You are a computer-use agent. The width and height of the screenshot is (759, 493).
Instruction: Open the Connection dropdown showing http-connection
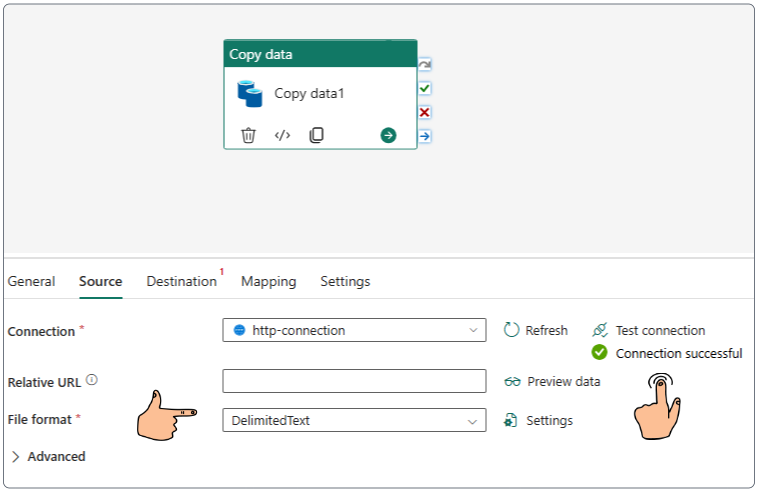pyautogui.click(x=354, y=330)
